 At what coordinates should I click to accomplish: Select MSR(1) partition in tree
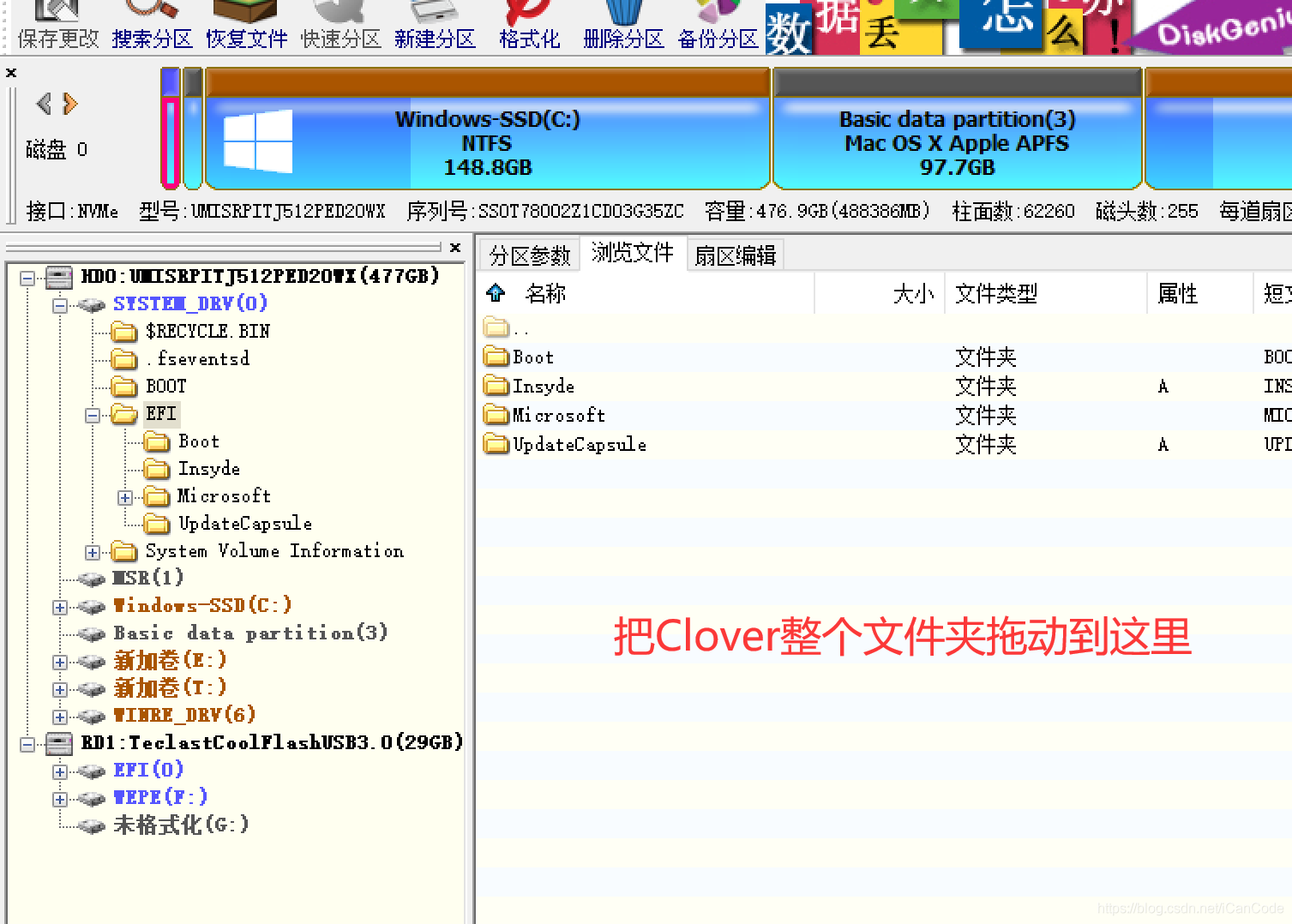coord(148,578)
